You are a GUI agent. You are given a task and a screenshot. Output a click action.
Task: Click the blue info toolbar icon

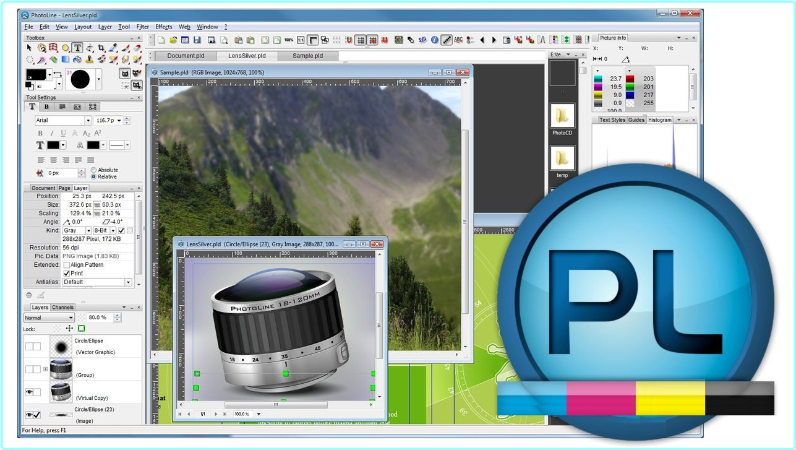click(x=435, y=40)
